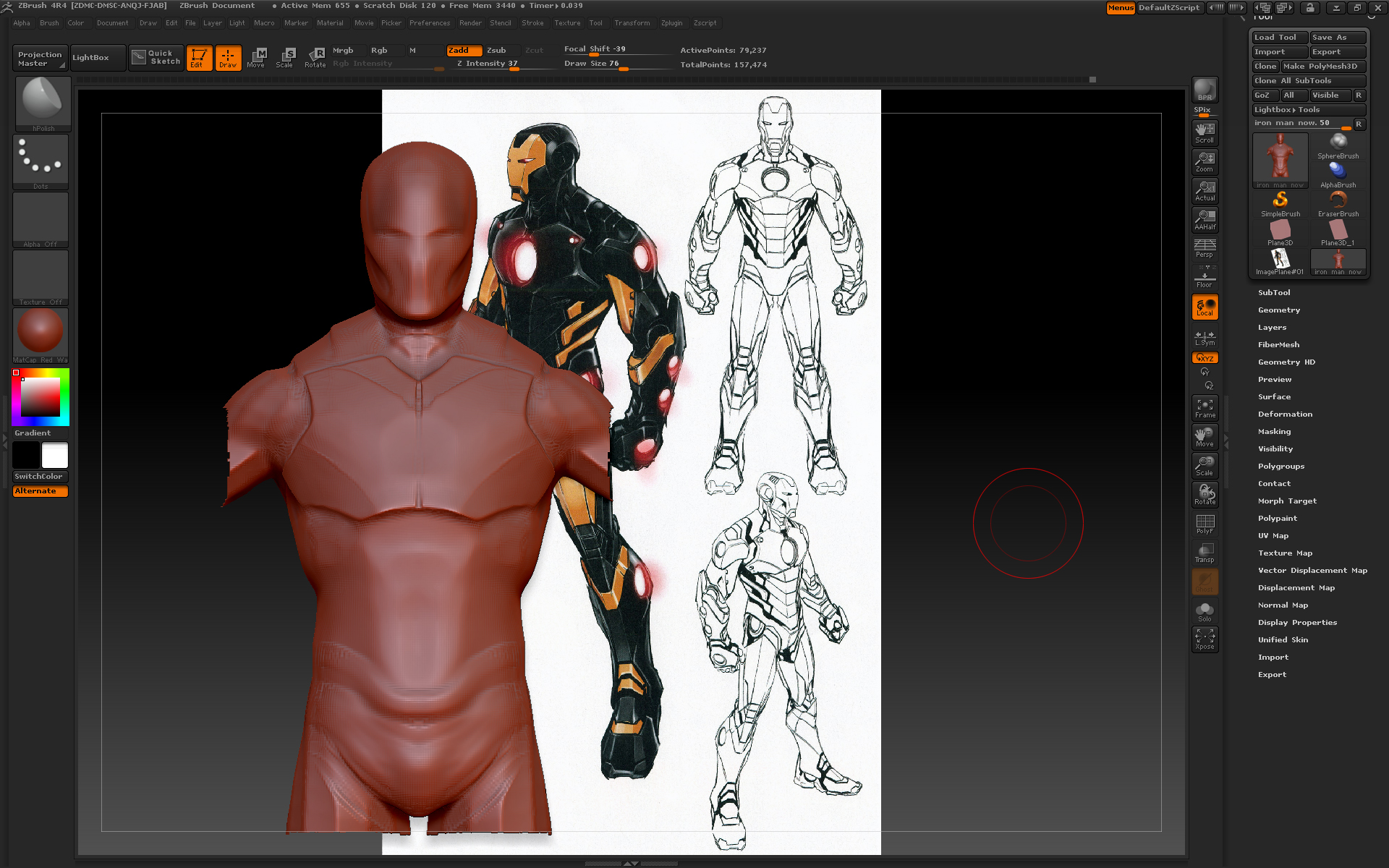The image size is (1389, 868).
Task: Select the SimpleBrush tool
Action: pyautogui.click(x=1280, y=204)
